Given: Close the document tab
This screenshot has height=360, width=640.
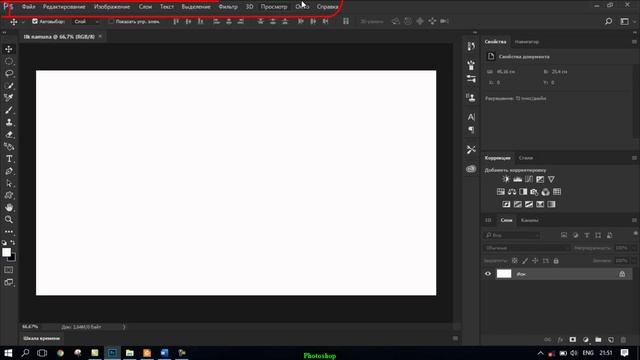Looking at the screenshot, I should pos(100,36).
